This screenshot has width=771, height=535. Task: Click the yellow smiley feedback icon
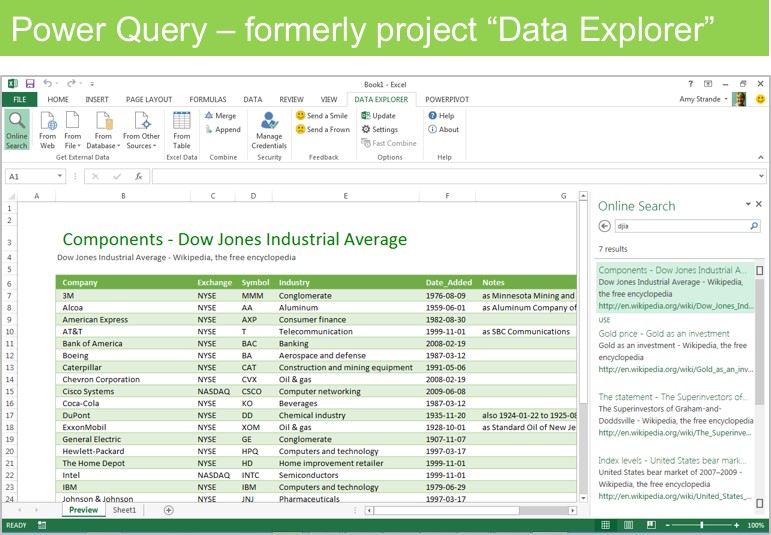(760, 99)
